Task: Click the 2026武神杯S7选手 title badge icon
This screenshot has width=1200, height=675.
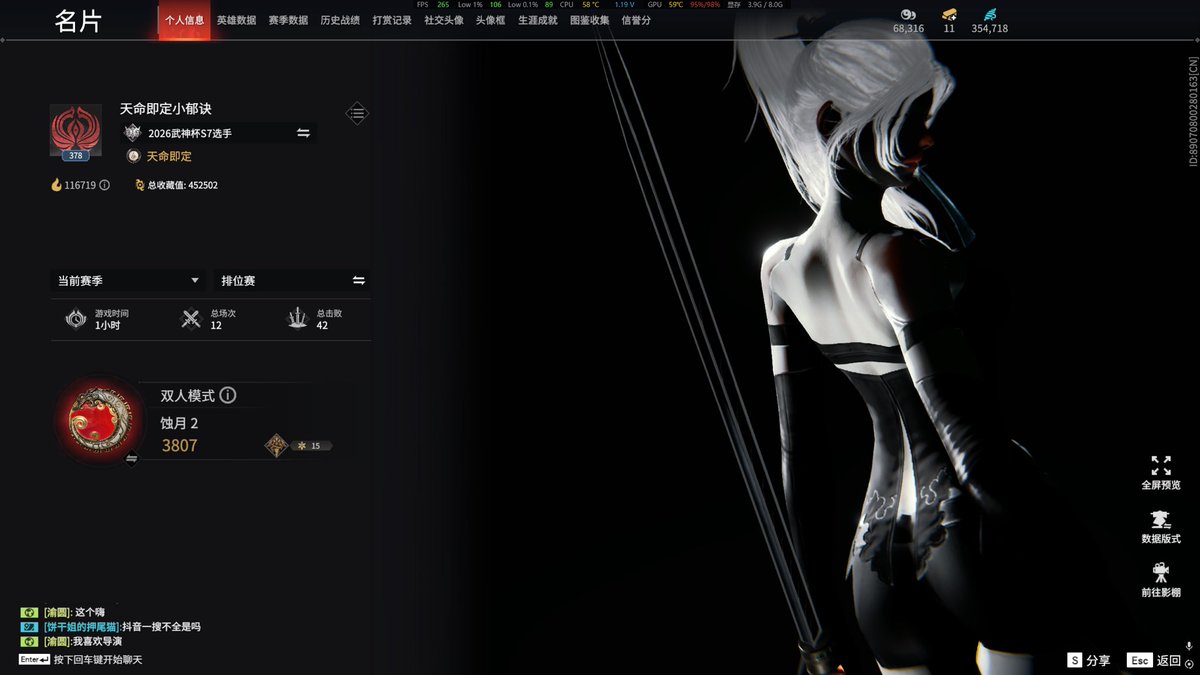Action: point(132,133)
